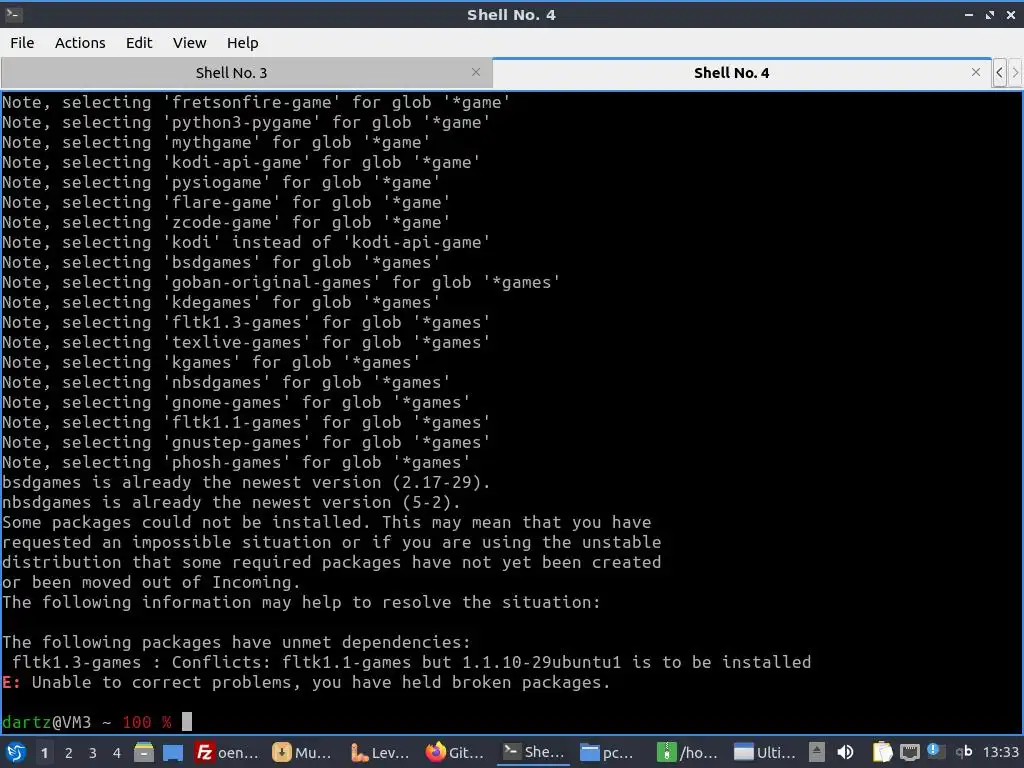Click the 'phosh-games' note line
This screenshot has height=768, width=1024.
pos(236,462)
